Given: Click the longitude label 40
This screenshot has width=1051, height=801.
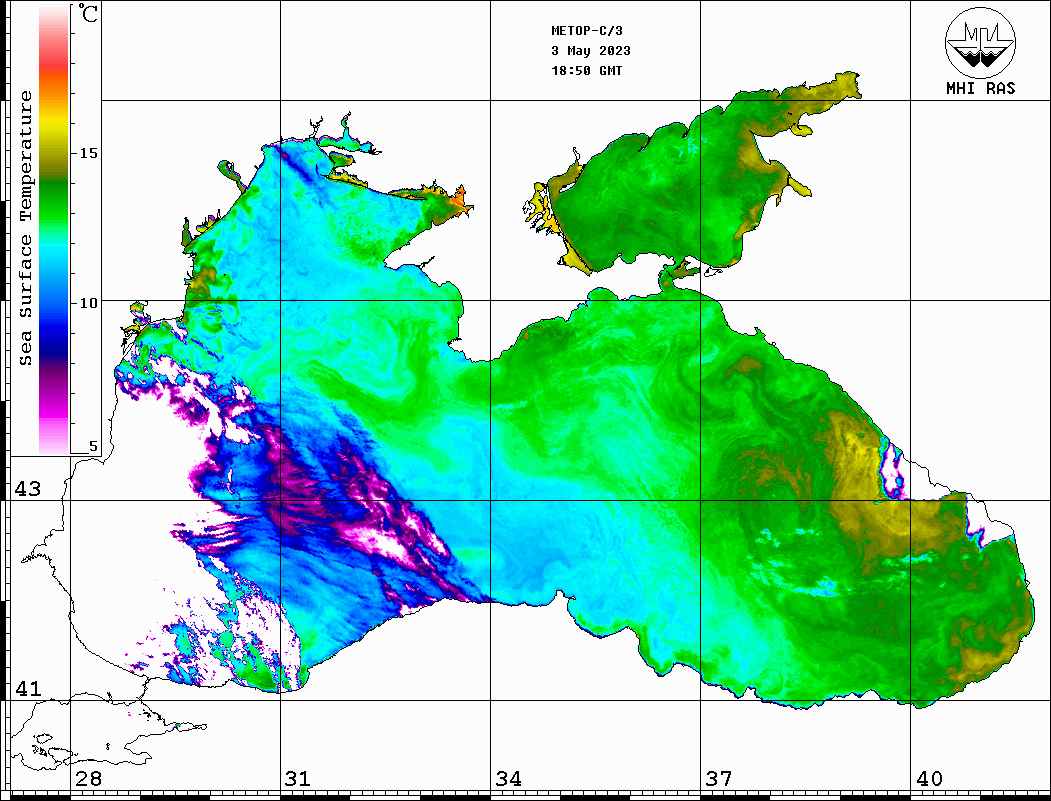Looking at the screenshot, I should pos(929,779).
